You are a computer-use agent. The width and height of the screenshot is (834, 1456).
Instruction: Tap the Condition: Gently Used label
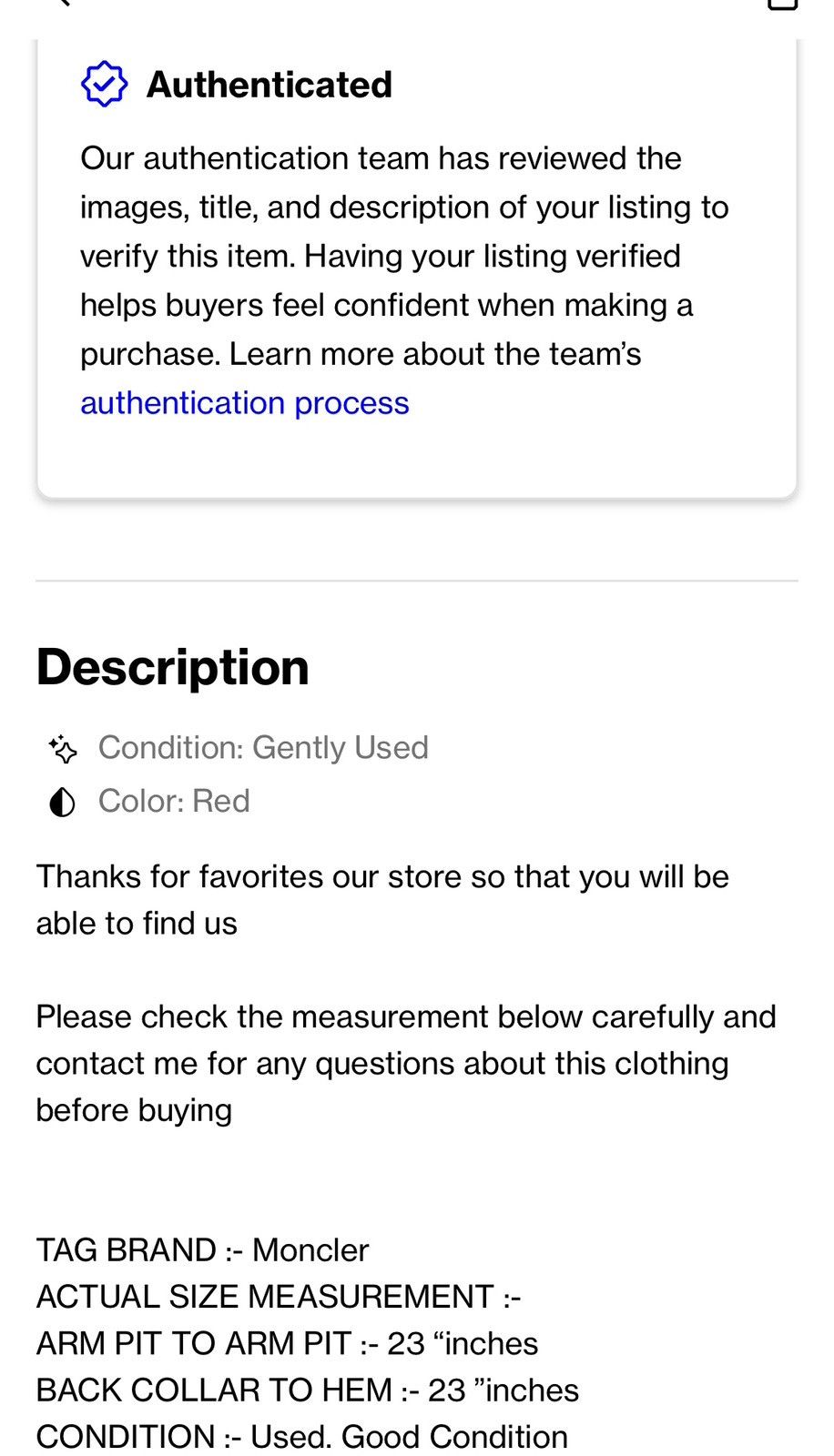[263, 748]
